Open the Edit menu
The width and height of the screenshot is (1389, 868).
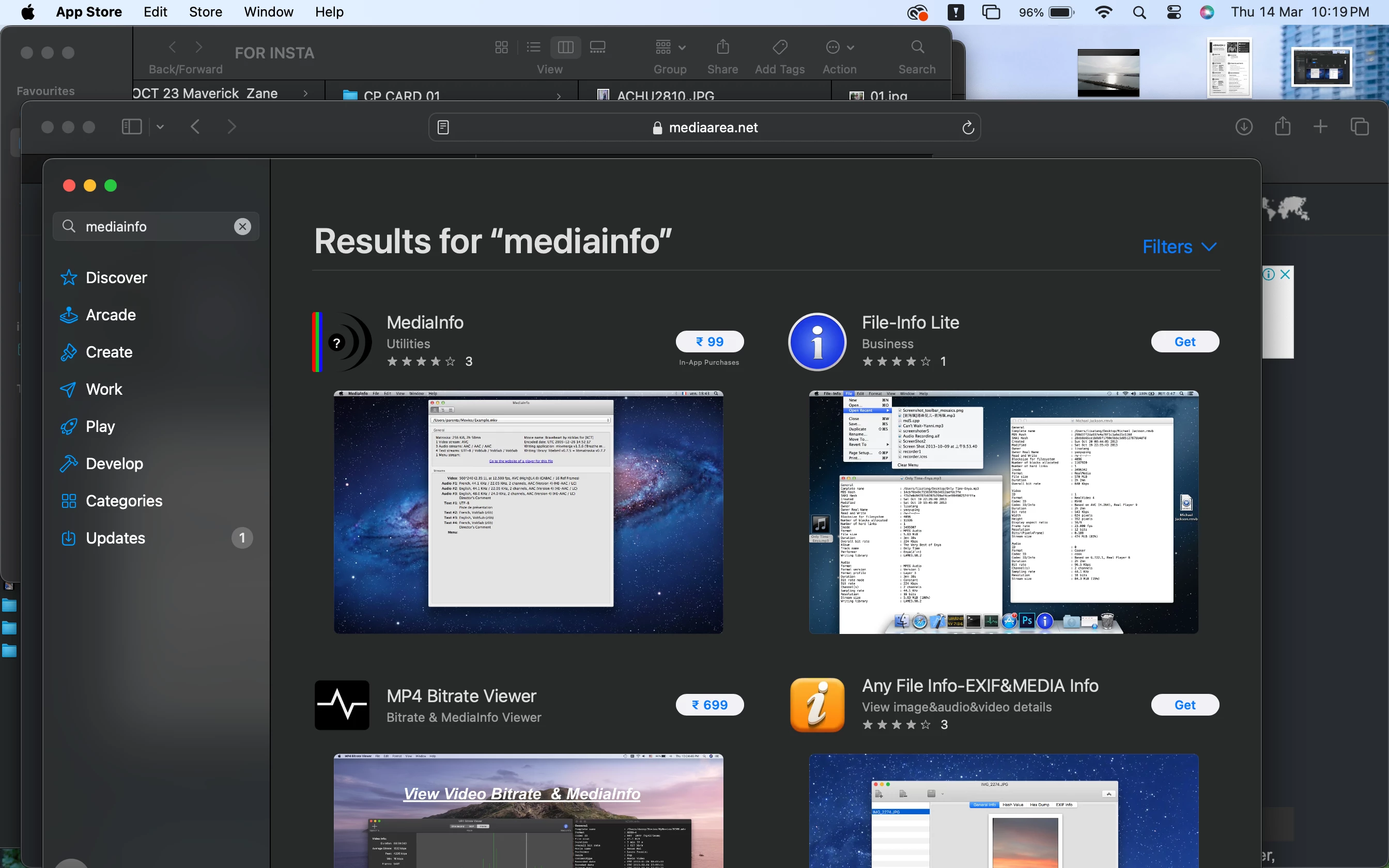pos(155,12)
